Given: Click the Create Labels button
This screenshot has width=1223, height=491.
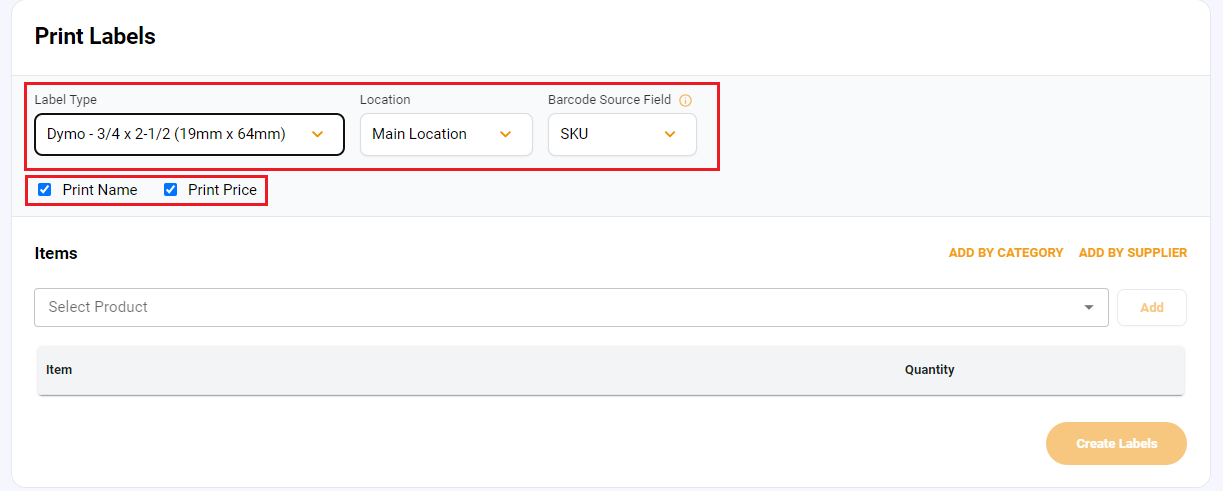Looking at the screenshot, I should [1116, 443].
